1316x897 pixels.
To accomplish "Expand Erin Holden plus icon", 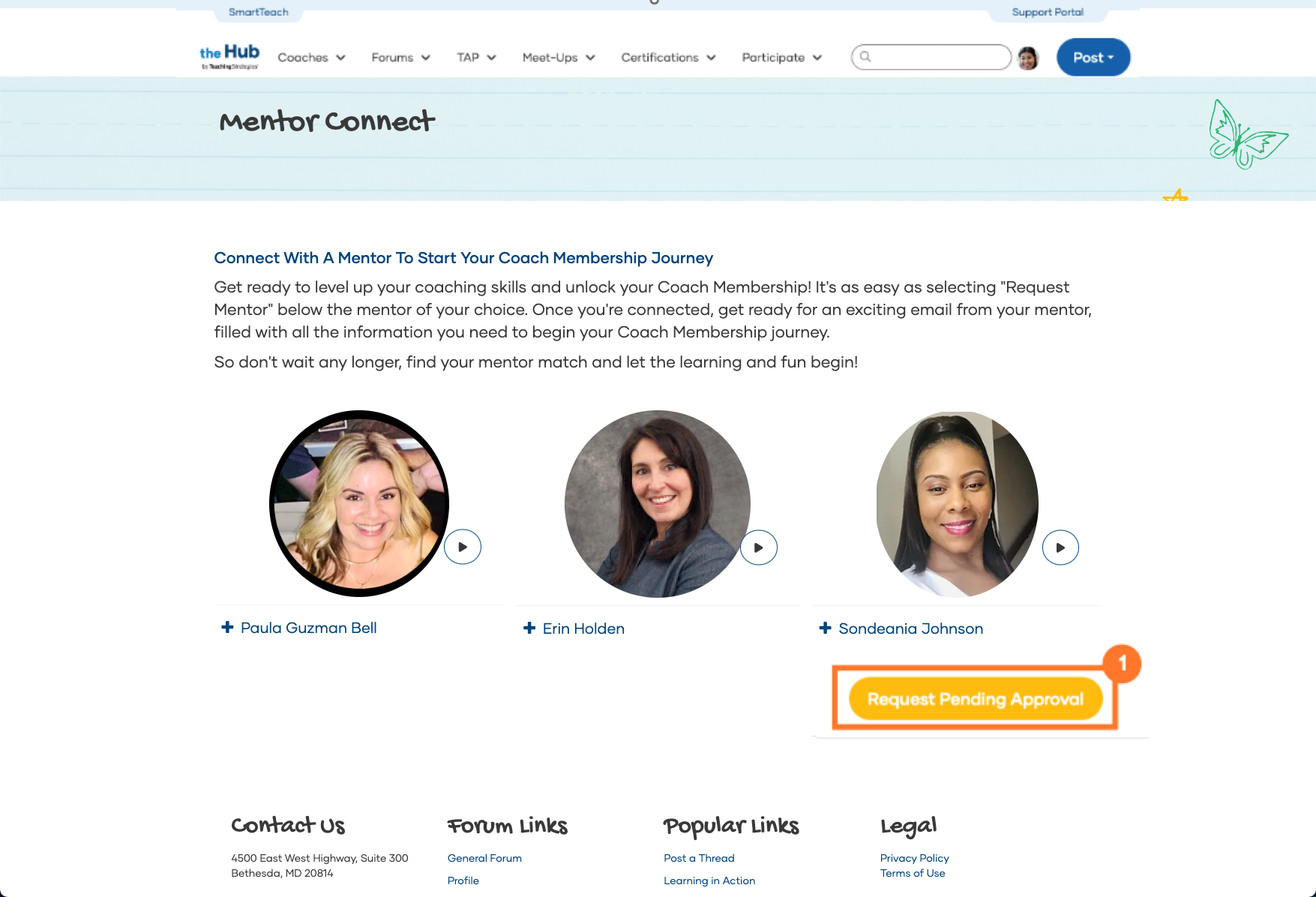I will click(x=529, y=628).
